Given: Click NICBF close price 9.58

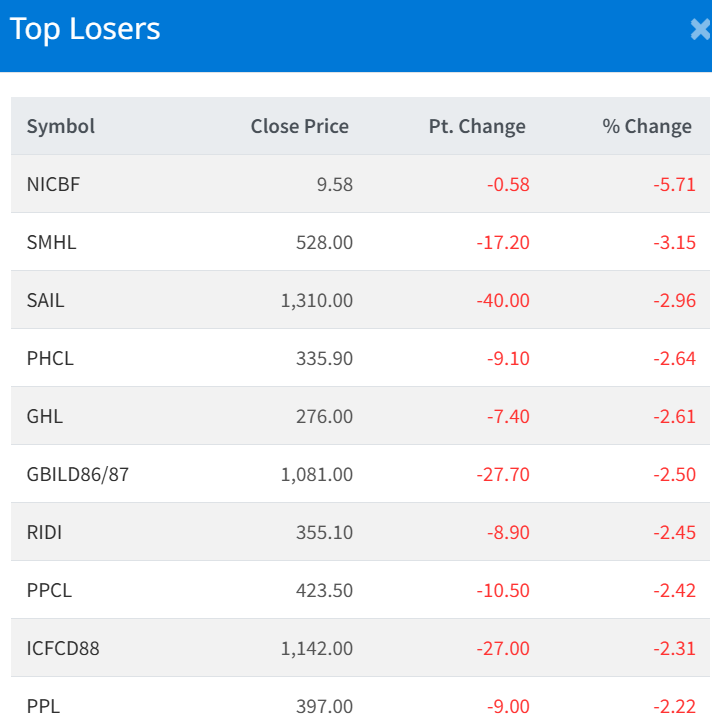Looking at the screenshot, I should (x=334, y=184).
